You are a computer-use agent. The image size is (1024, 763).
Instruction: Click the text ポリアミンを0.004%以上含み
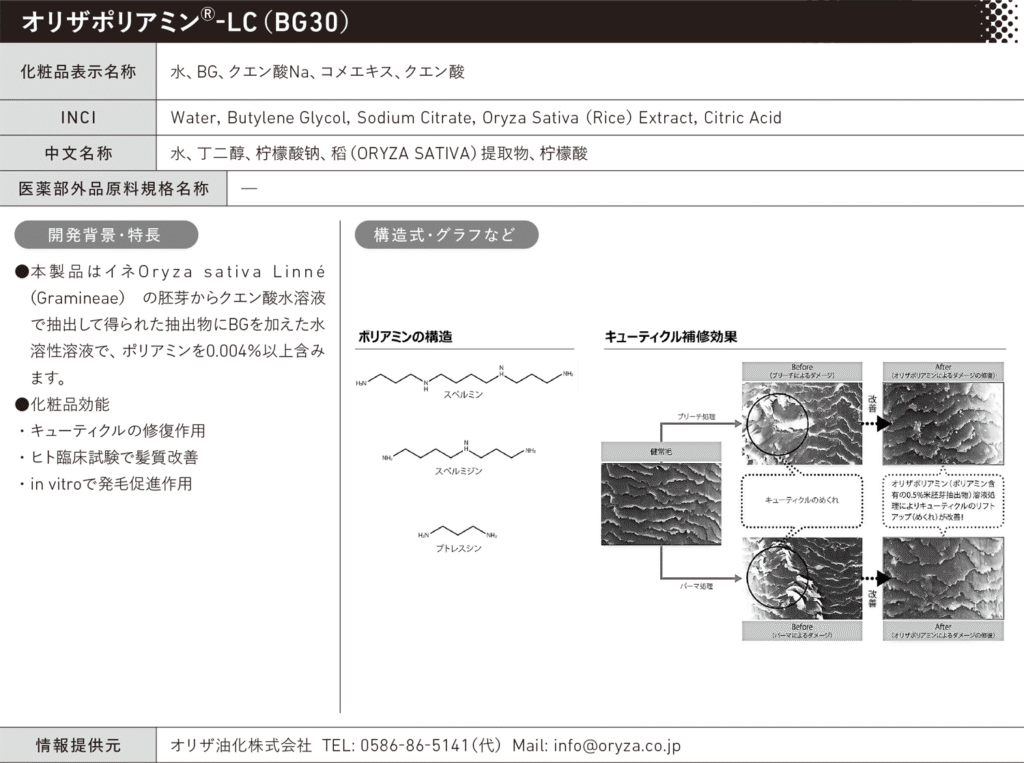coord(223,351)
